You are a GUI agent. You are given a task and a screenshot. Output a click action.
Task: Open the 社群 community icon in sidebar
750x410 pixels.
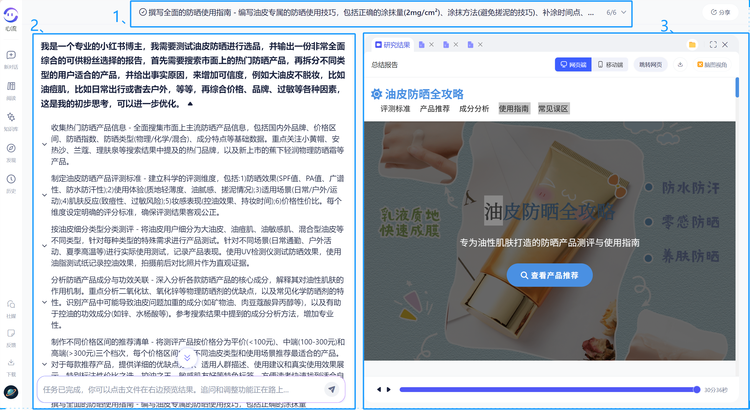point(11,304)
